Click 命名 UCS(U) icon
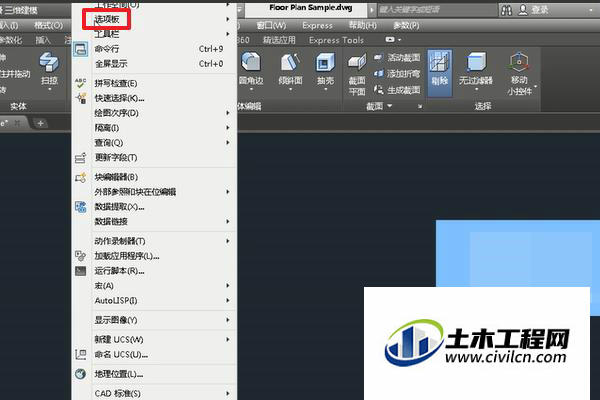Viewport: 600px width, 400px height. [x=81, y=354]
